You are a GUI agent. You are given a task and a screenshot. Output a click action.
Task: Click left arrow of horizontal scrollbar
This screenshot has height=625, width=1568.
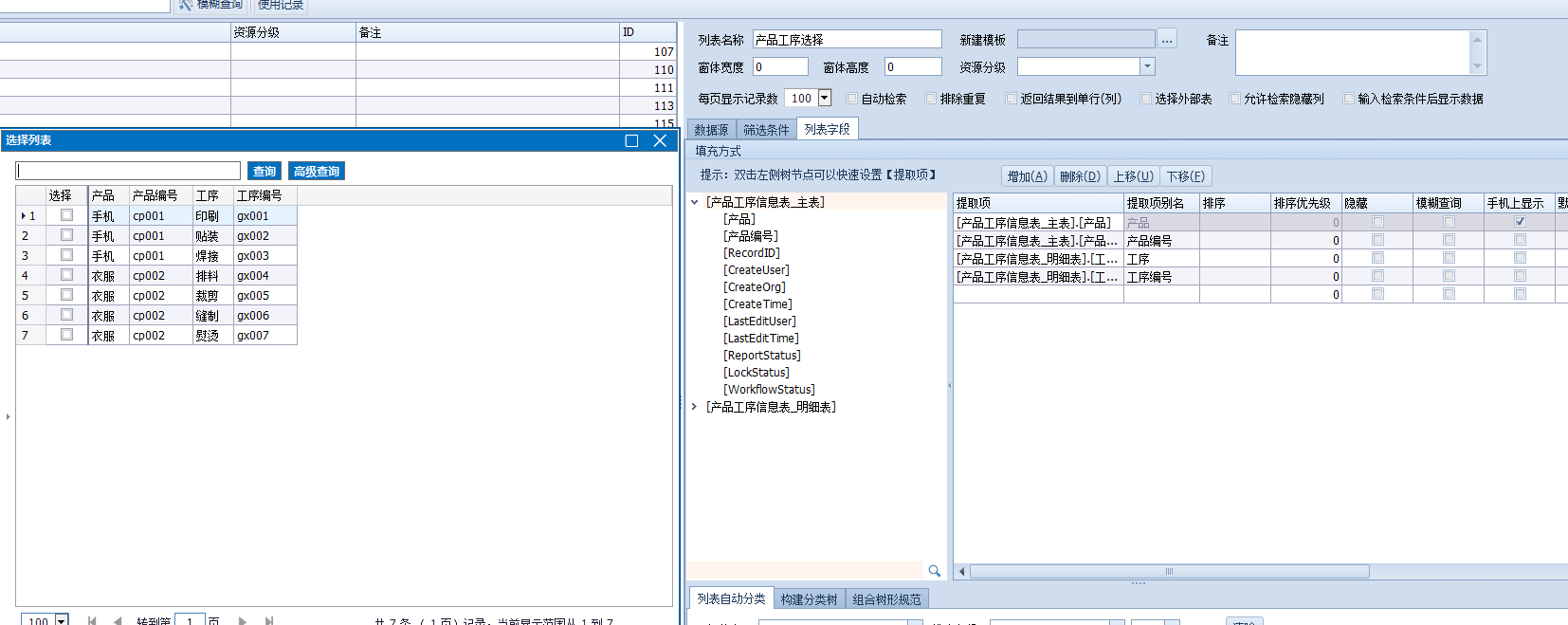(x=962, y=572)
